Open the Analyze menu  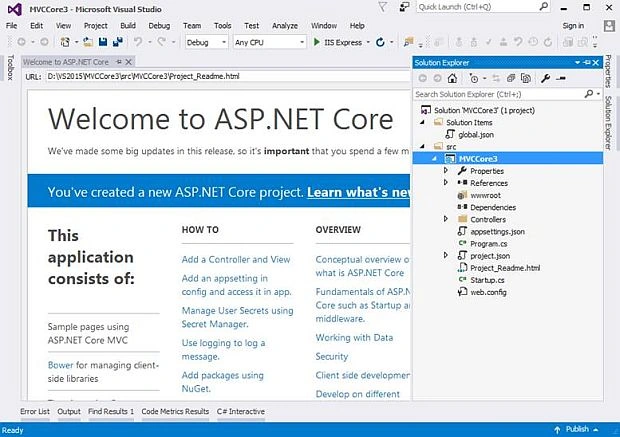pos(285,26)
